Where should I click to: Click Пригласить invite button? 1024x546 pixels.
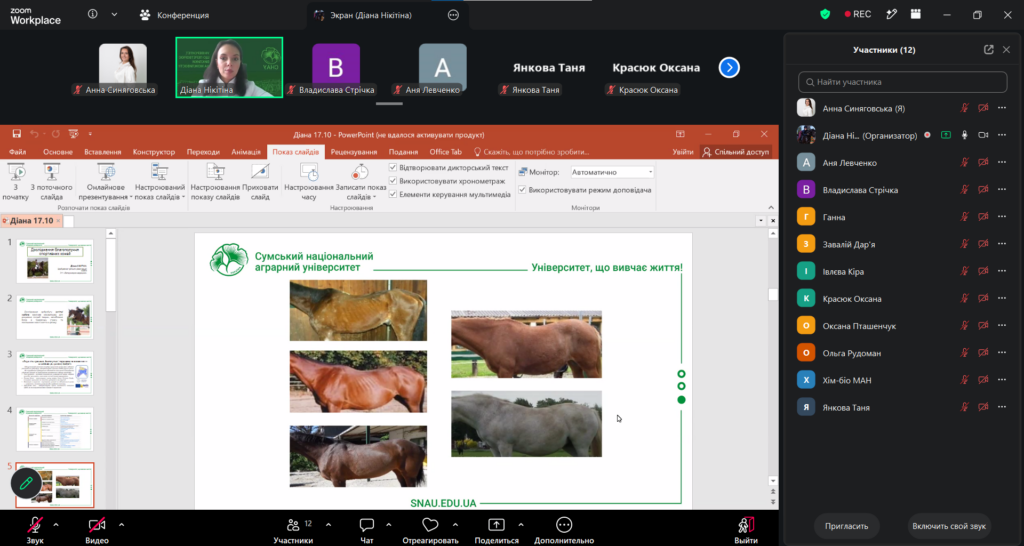846,526
